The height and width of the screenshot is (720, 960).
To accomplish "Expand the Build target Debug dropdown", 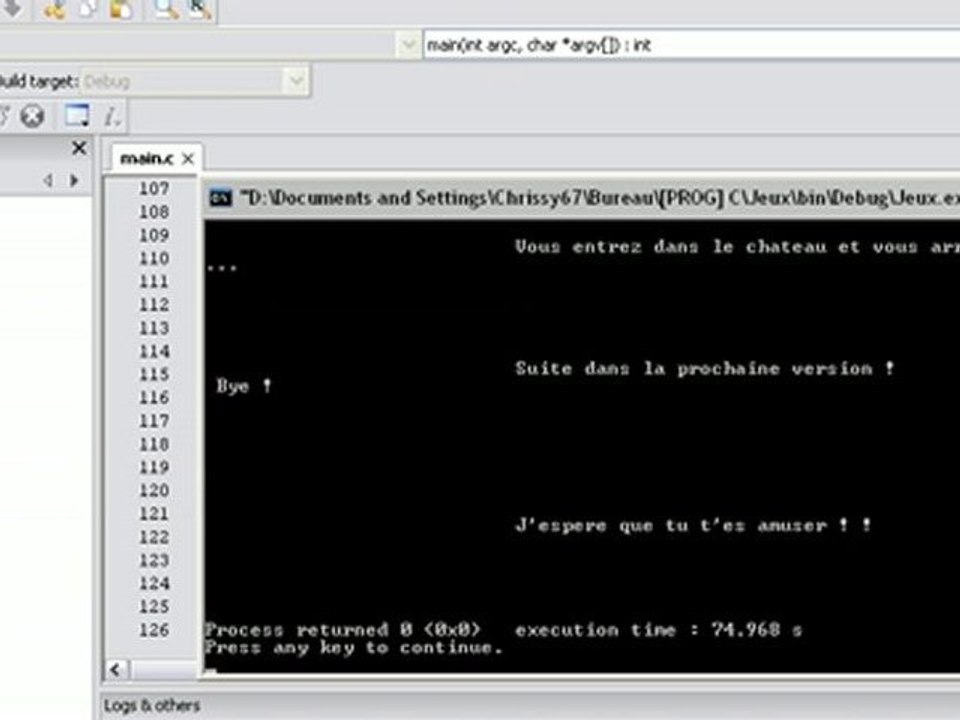I will point(296,80).
